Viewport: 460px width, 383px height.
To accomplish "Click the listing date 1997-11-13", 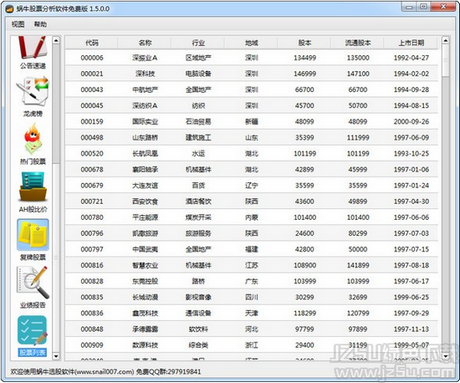I will pyautogui.click(x=411, y=329).
